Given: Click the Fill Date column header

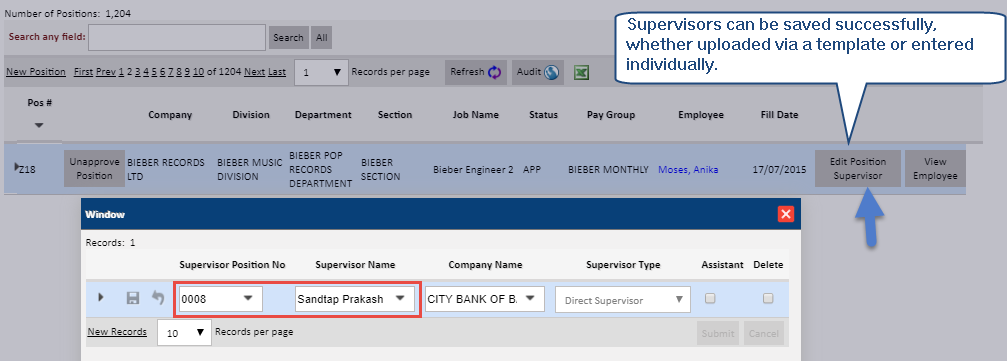Looking at the screenshot, I should [x=780, y=115].
